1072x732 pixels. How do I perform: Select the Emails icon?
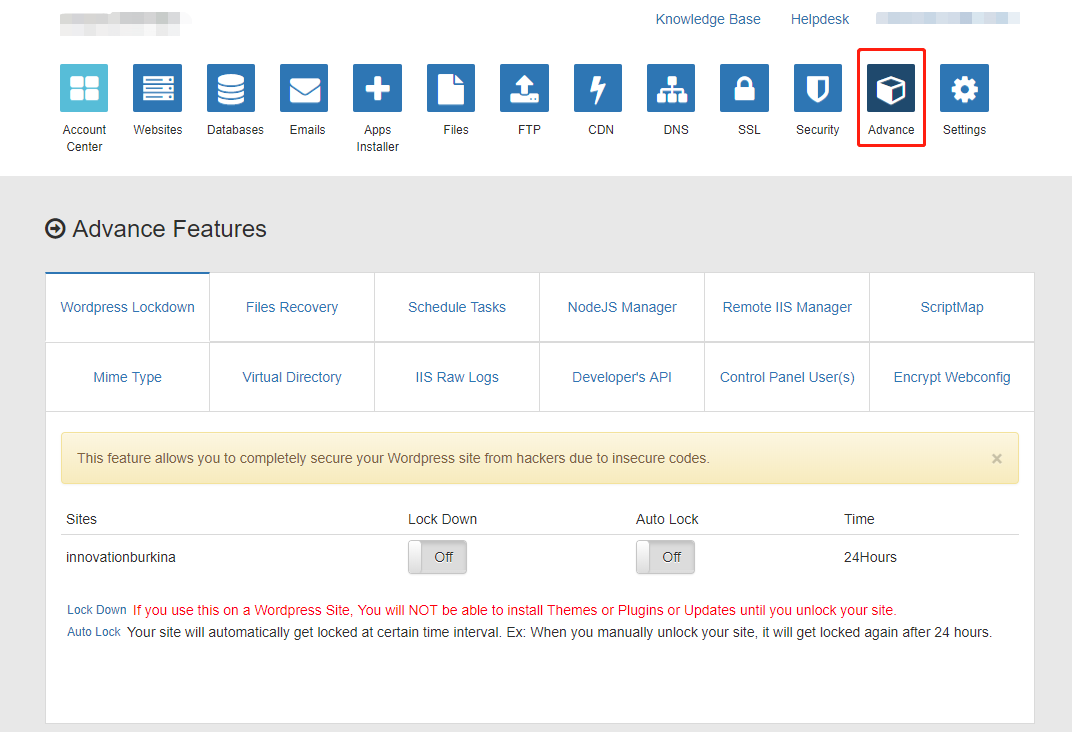click(304, 88)
